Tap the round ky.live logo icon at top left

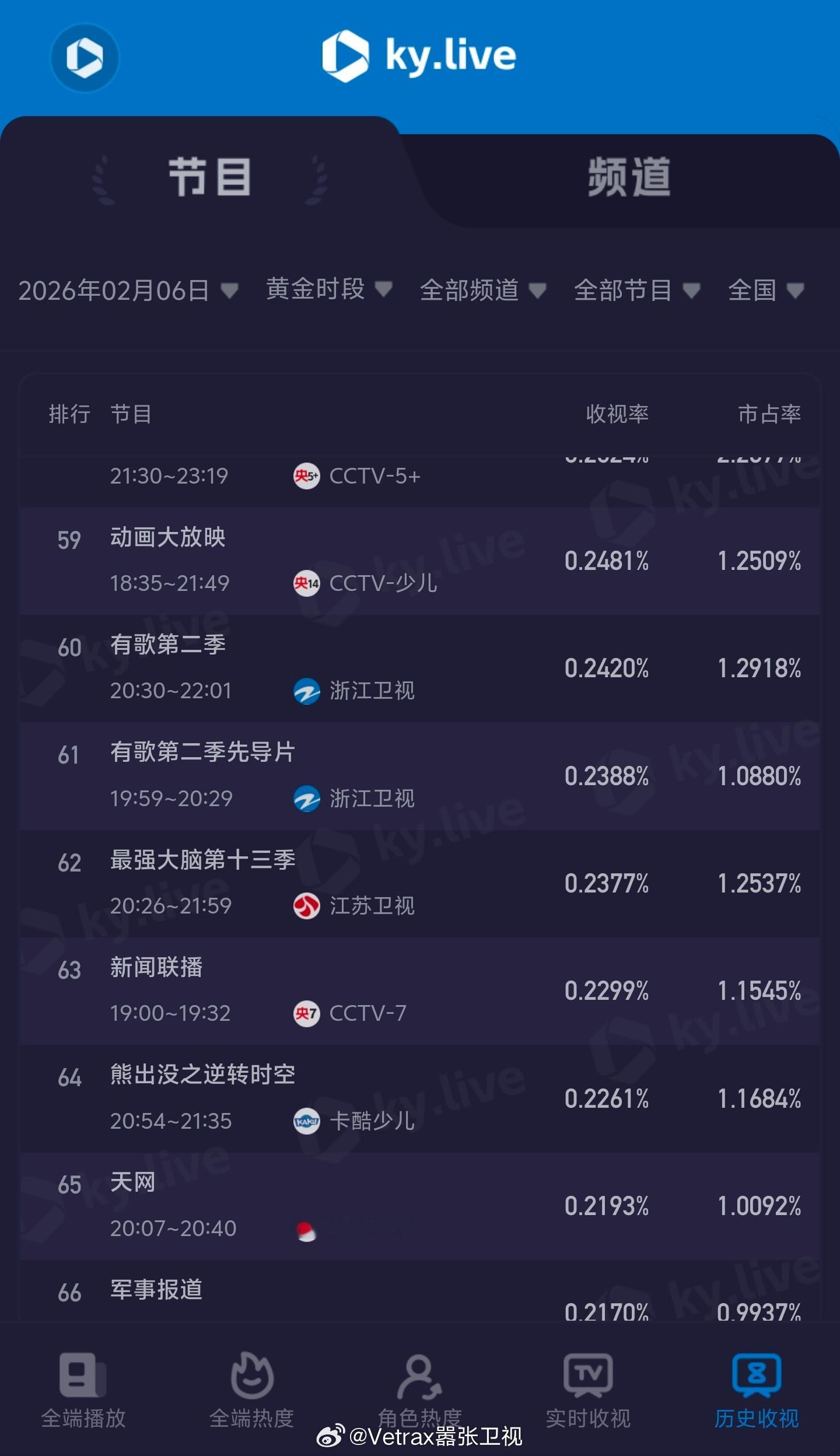(x=85, y=58)
